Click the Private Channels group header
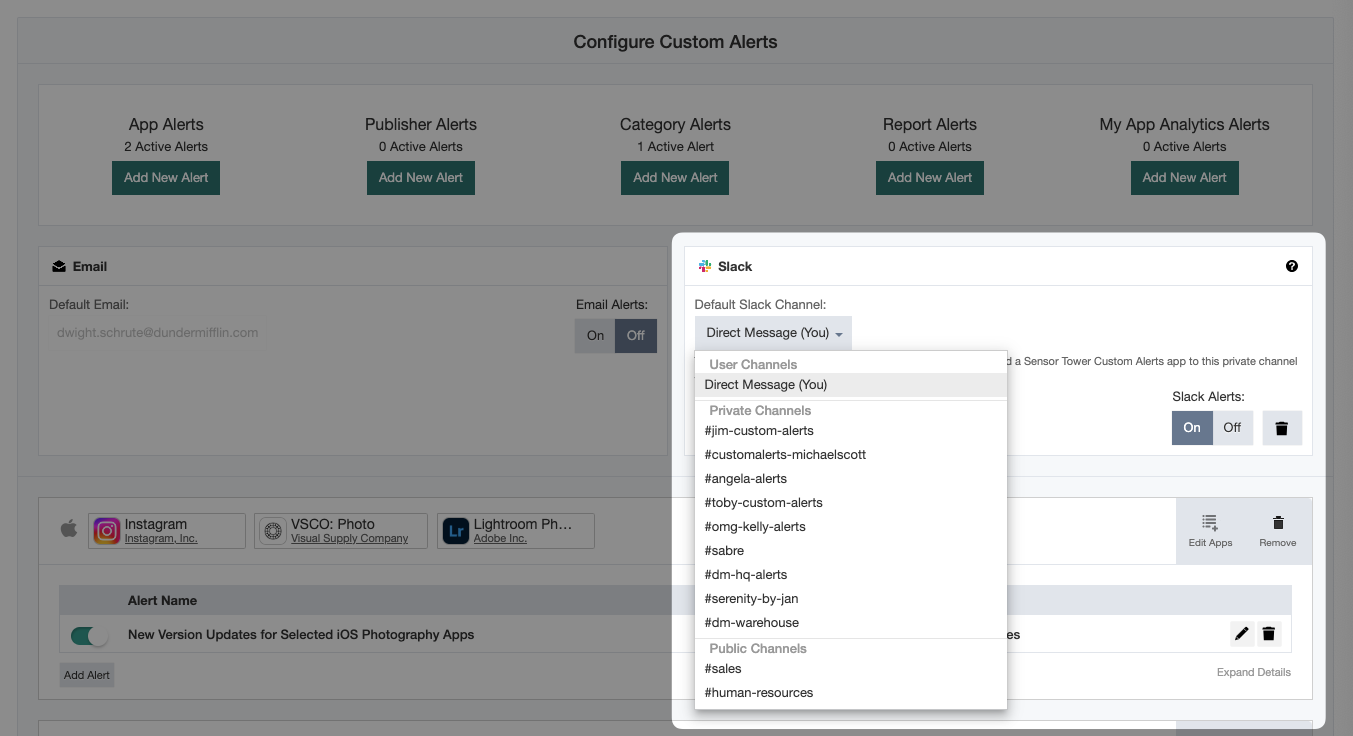 760,411
